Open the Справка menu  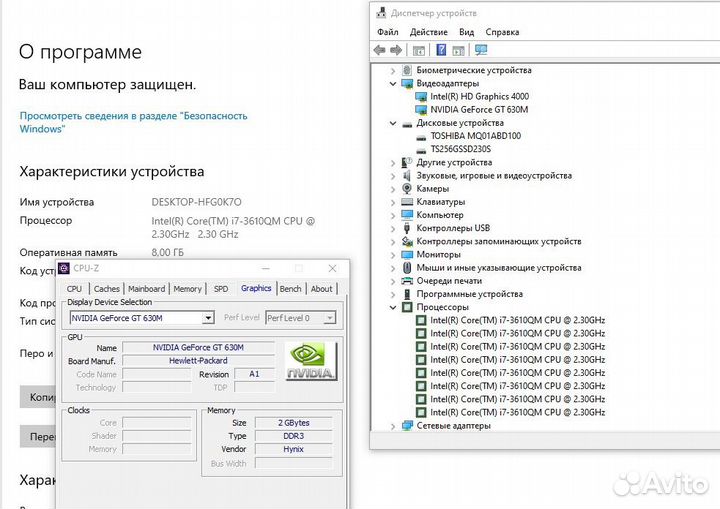point(502,32)
